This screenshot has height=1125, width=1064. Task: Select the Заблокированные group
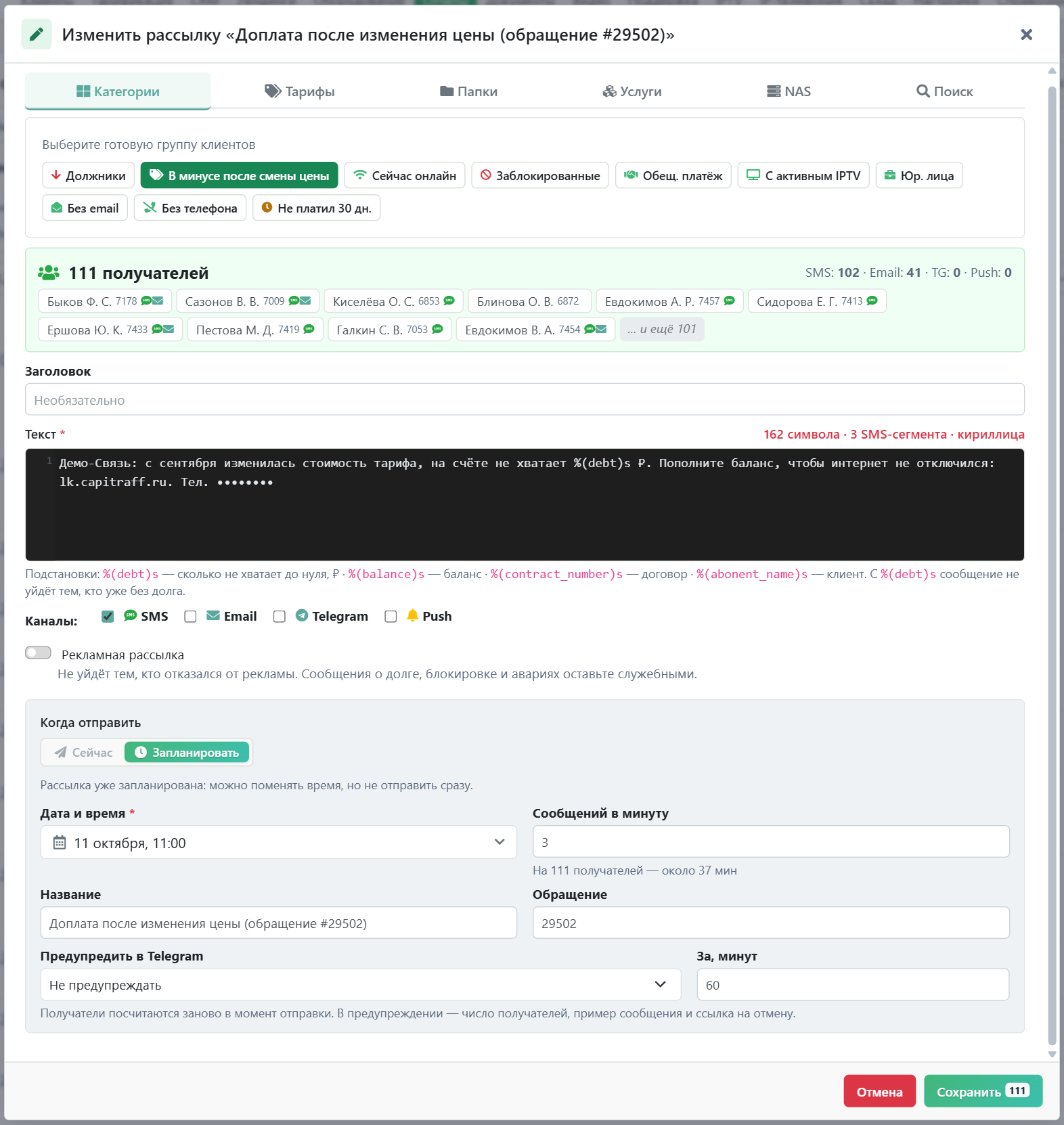pyautogui.click(x=540, y=175)
